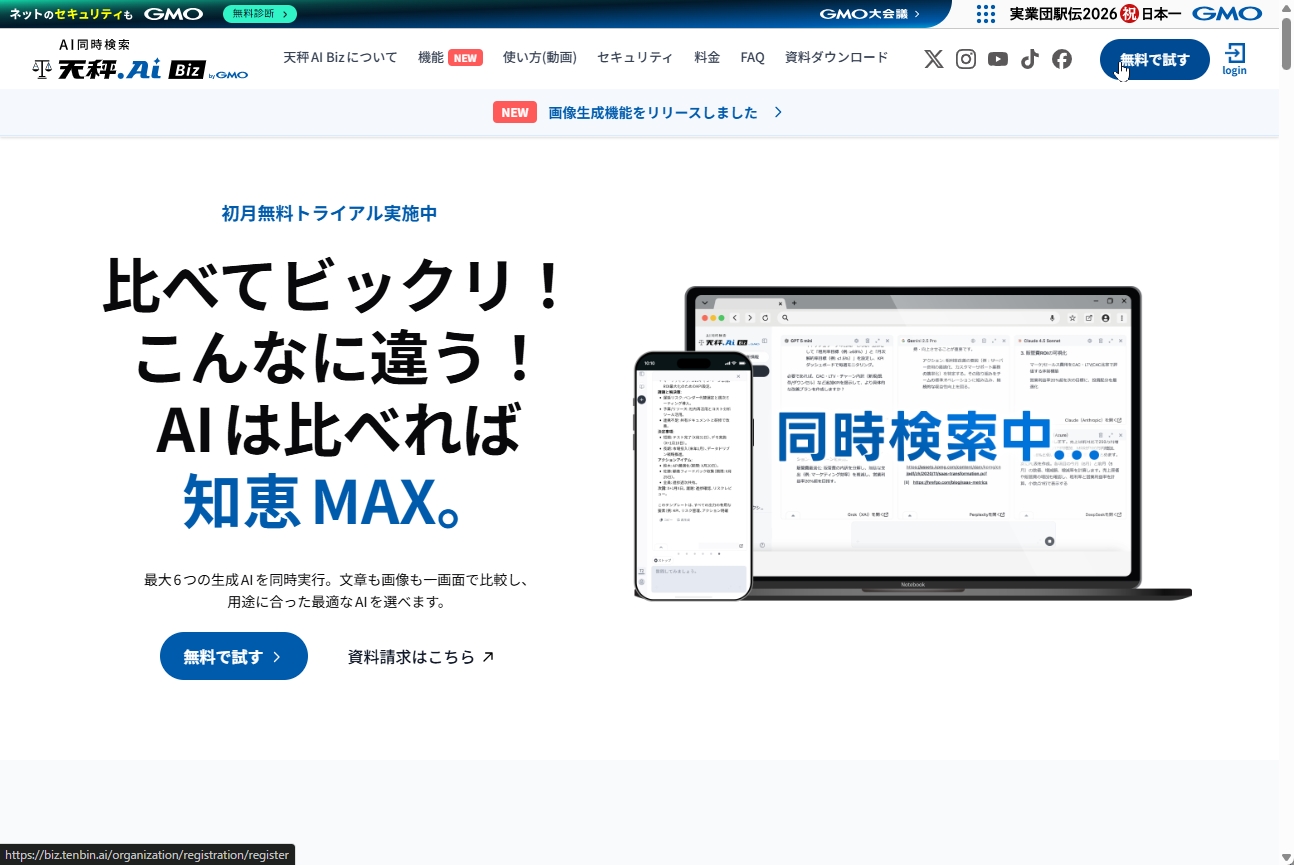Click the 無料診断 button in the top bar
The height and width of the screenshot is (865, 1294).
[258, 14]
